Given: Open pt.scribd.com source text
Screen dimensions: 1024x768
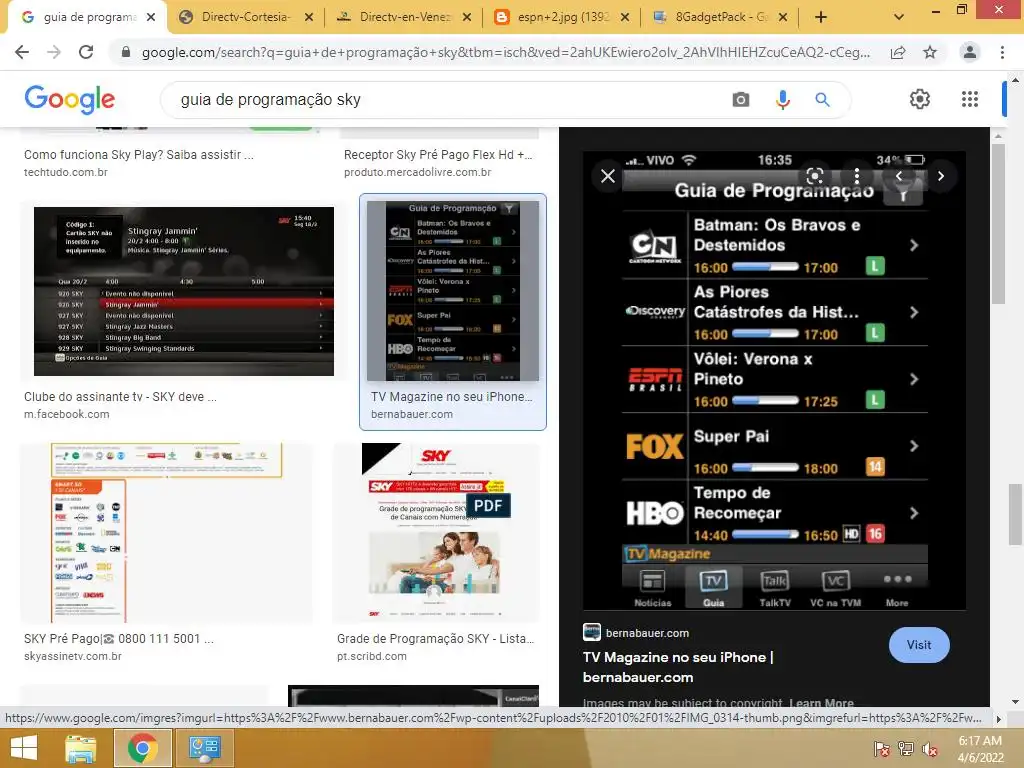Looking at the screenshot, I should [x=372, y=656].
